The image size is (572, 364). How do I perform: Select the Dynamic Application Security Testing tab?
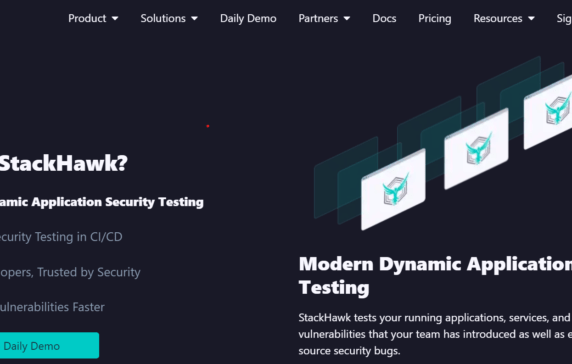coord(102,202)
